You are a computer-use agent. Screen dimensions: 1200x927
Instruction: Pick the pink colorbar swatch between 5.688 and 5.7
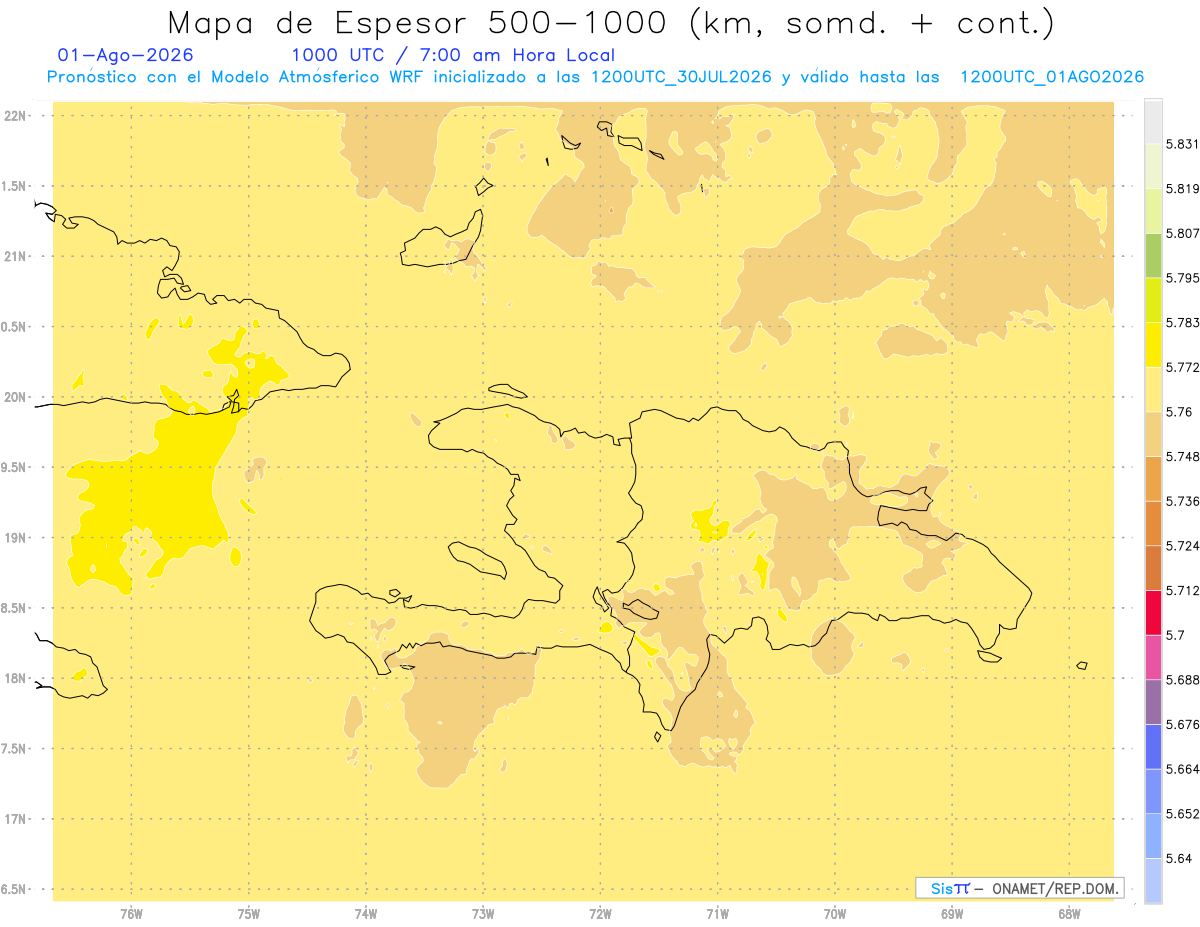coord(1153,657)
